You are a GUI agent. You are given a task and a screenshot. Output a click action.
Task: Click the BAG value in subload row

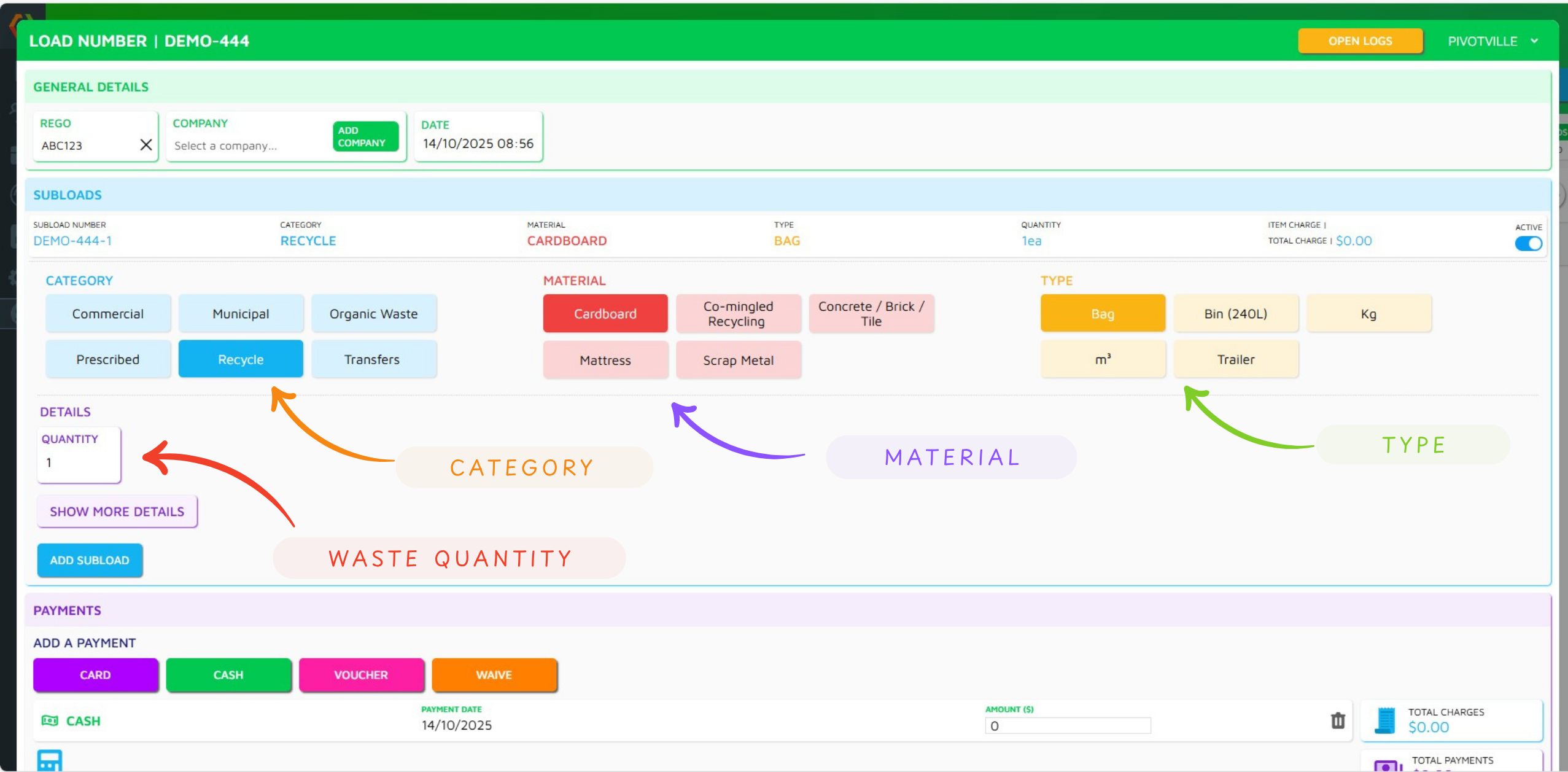(x=787, y=241)
